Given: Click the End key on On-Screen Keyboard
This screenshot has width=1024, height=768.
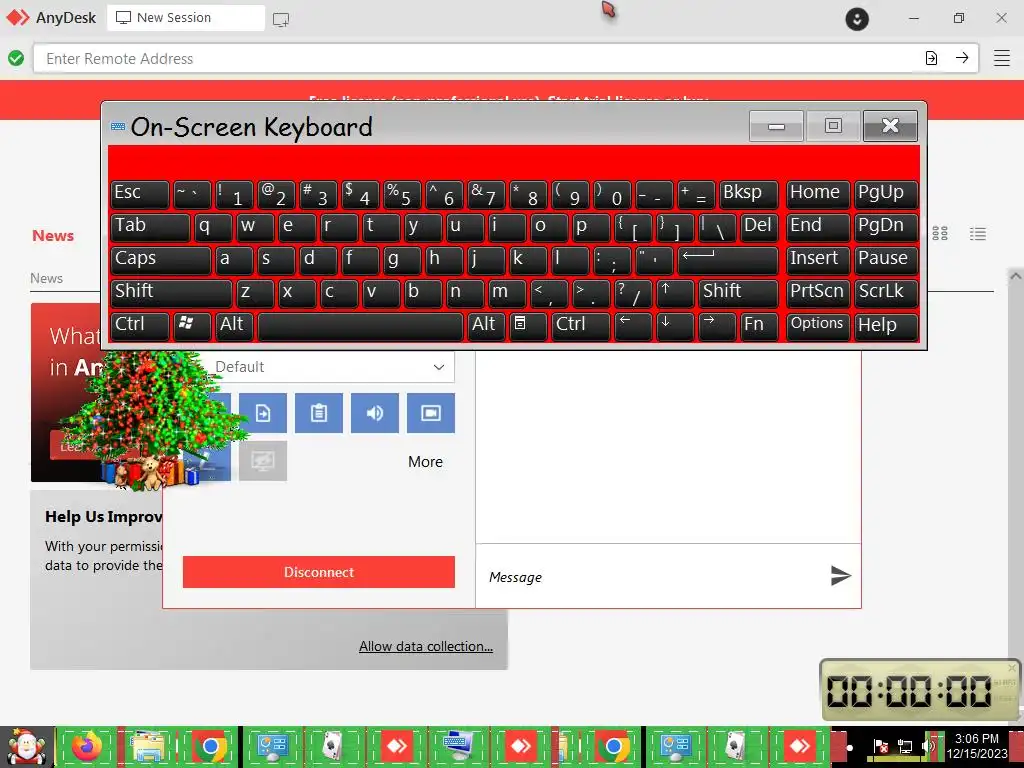Looking at the screenshot, I should tap(818, 227).
